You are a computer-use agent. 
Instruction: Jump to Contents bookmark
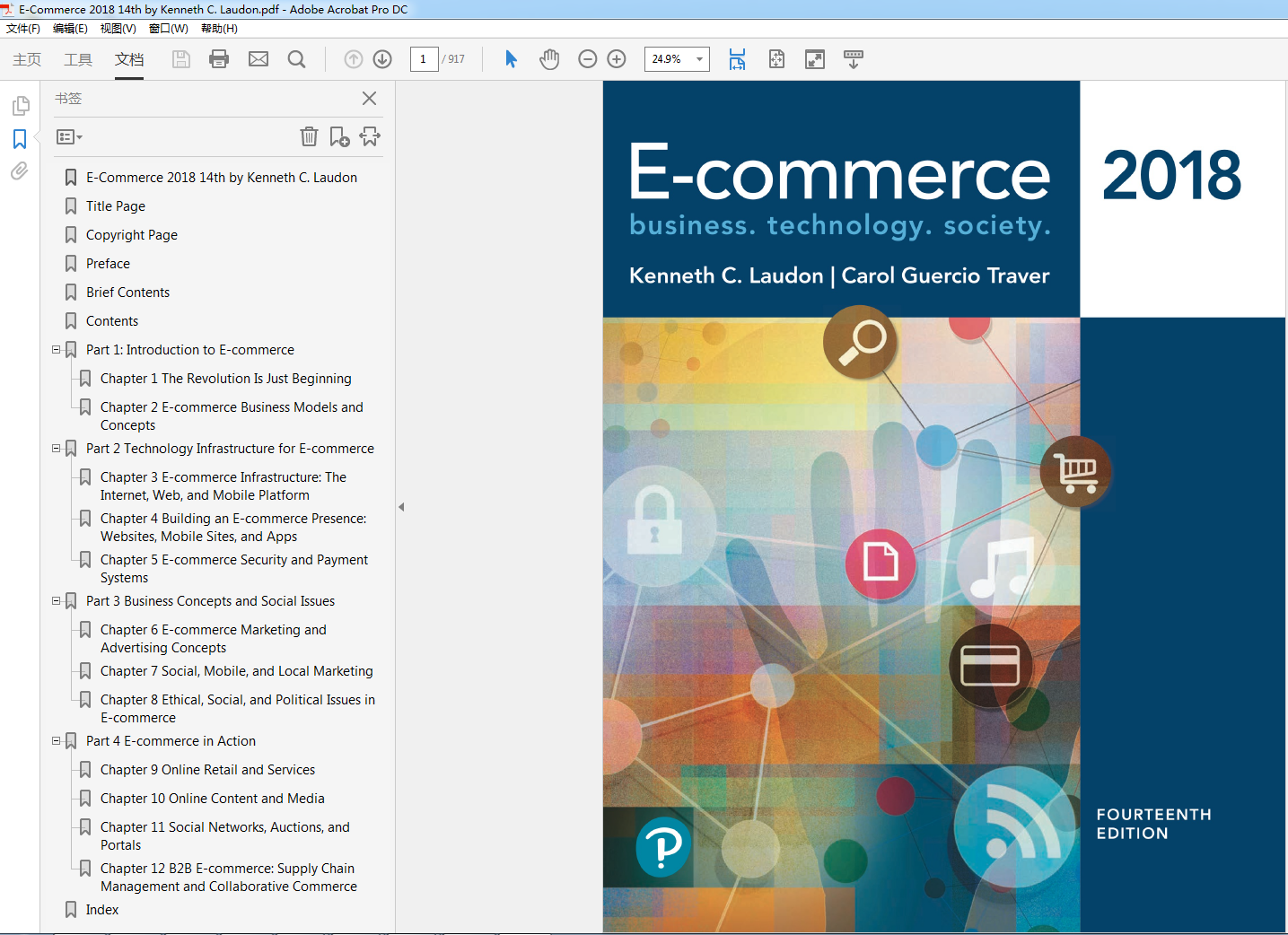(x=112, y=321)
